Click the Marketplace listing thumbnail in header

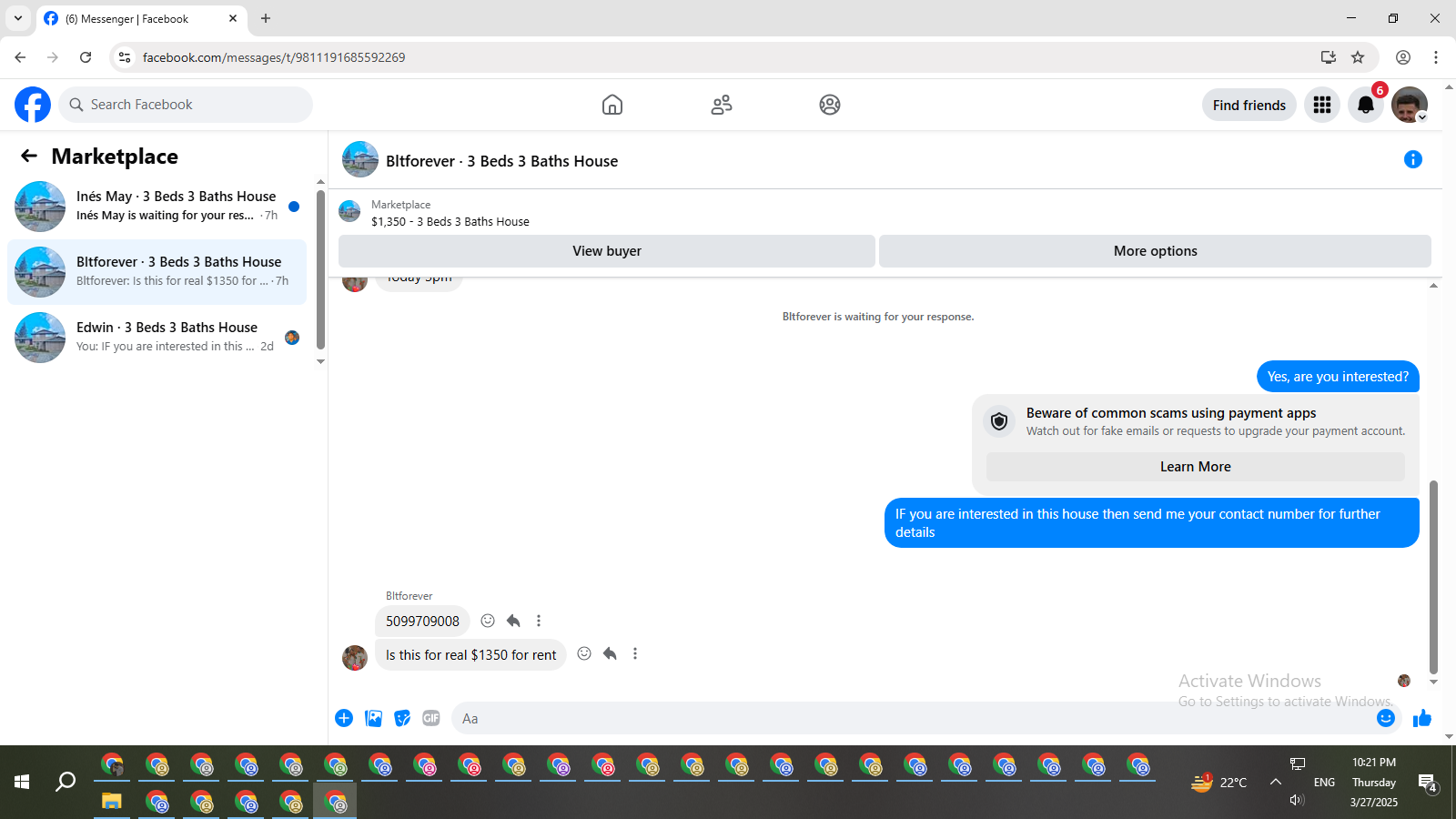[x=349, y=212]
